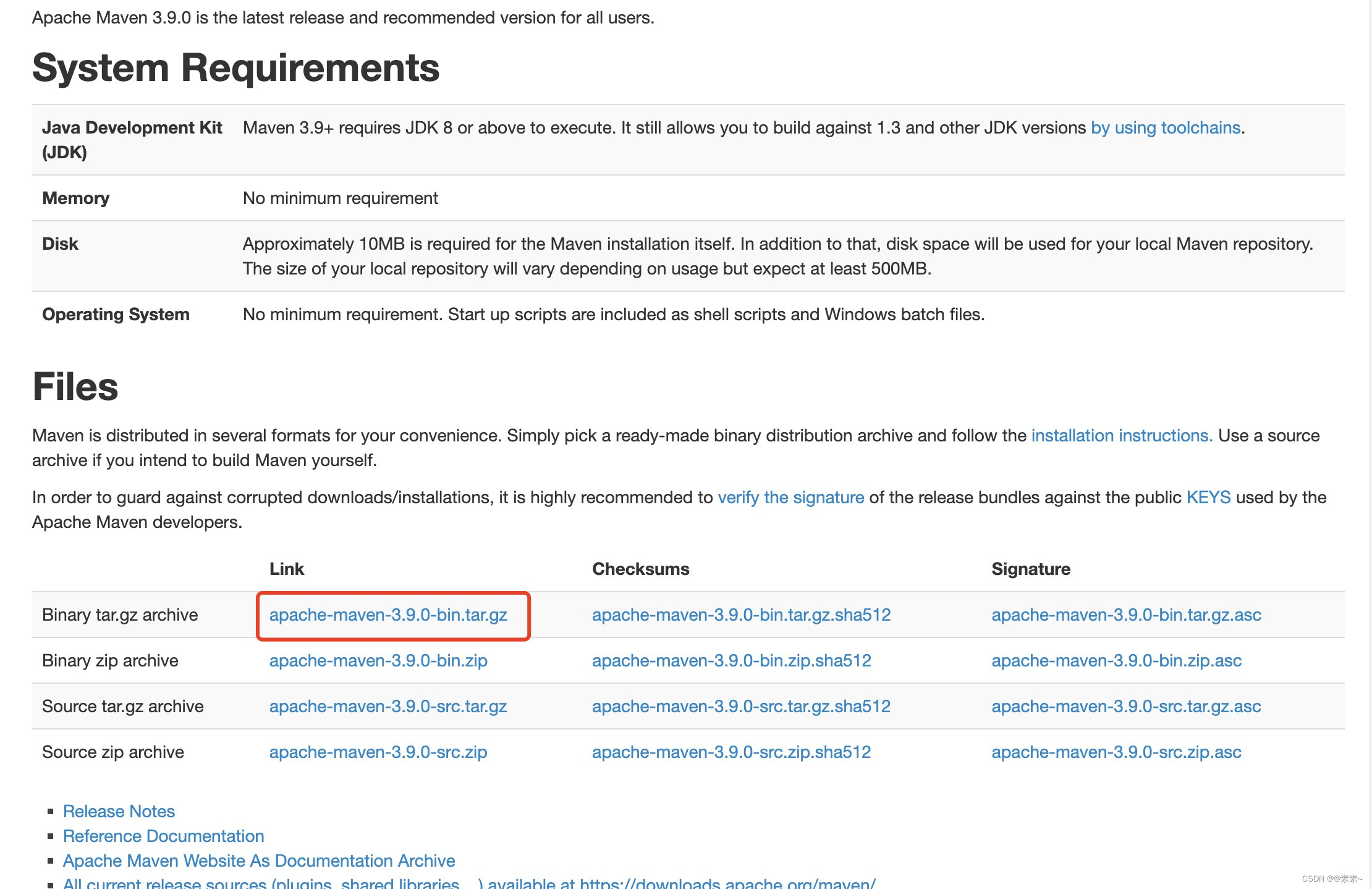Click the 'No minimum requirement' Memory value
1372x889 pixels.
pyautogui.click(x=341, y=198)
